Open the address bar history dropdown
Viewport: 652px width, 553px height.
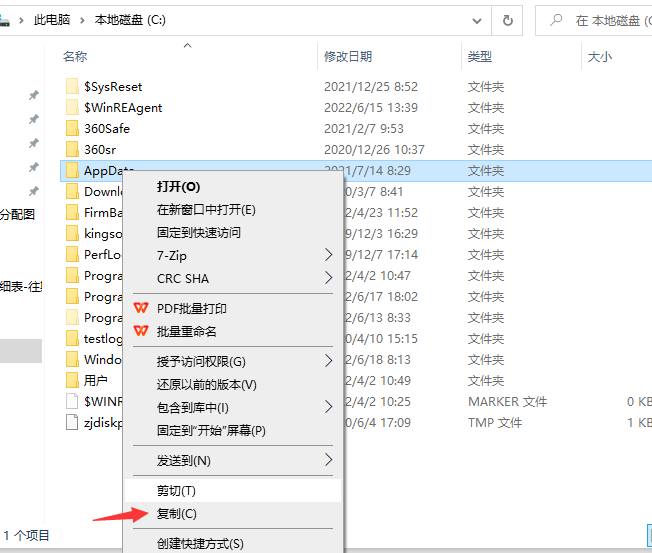[477, 20]
